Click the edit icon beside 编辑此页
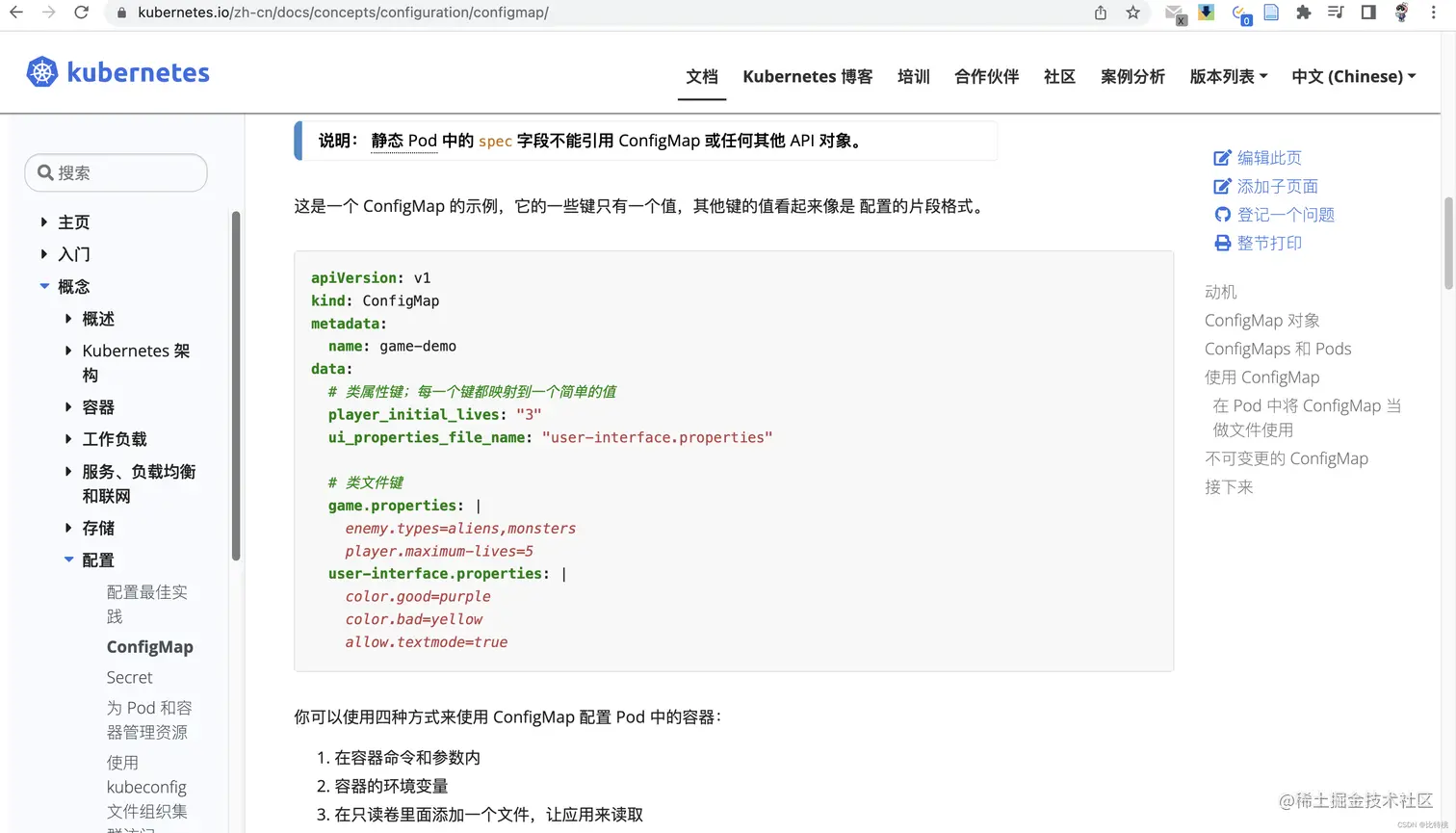Viewport: 1456px width, 833px height. (1222, 158)
